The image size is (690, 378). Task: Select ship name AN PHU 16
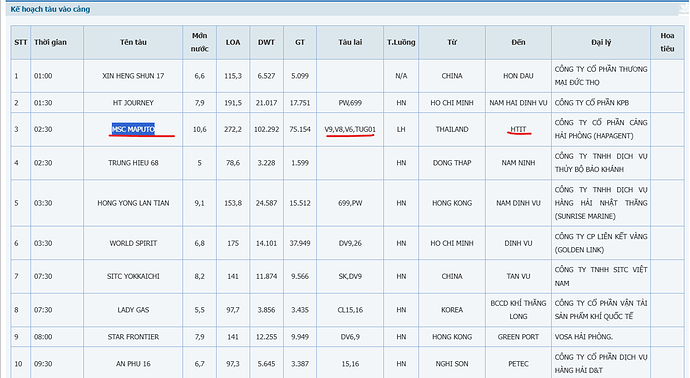coord(133,363)
